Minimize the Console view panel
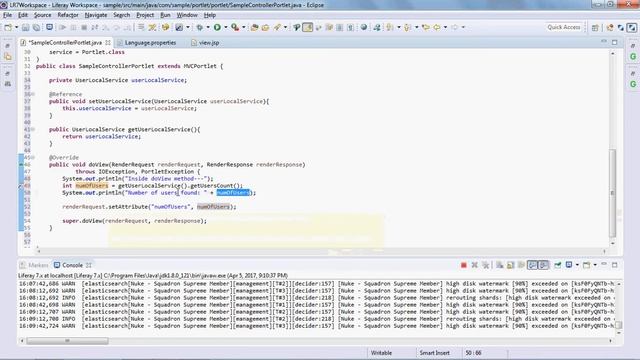 tap(604, 264)
